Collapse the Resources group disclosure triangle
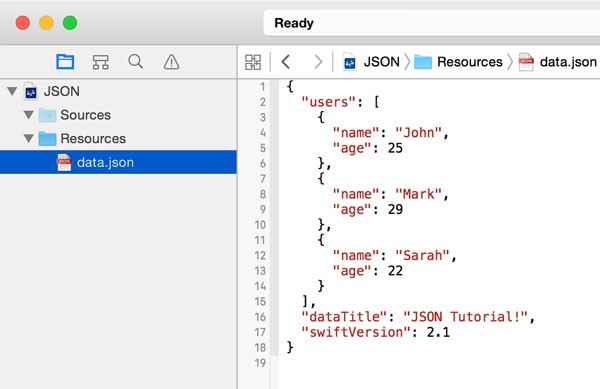Viewport: 600px width, 389px height. coord(29,138)
